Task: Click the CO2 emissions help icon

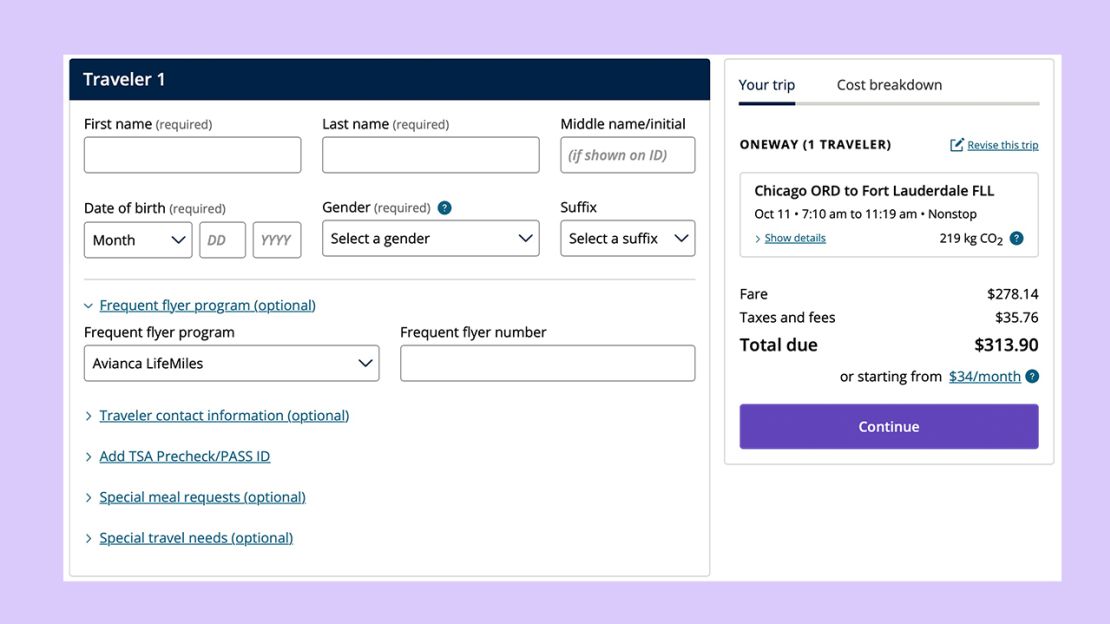Action: tap(1017, 238)
